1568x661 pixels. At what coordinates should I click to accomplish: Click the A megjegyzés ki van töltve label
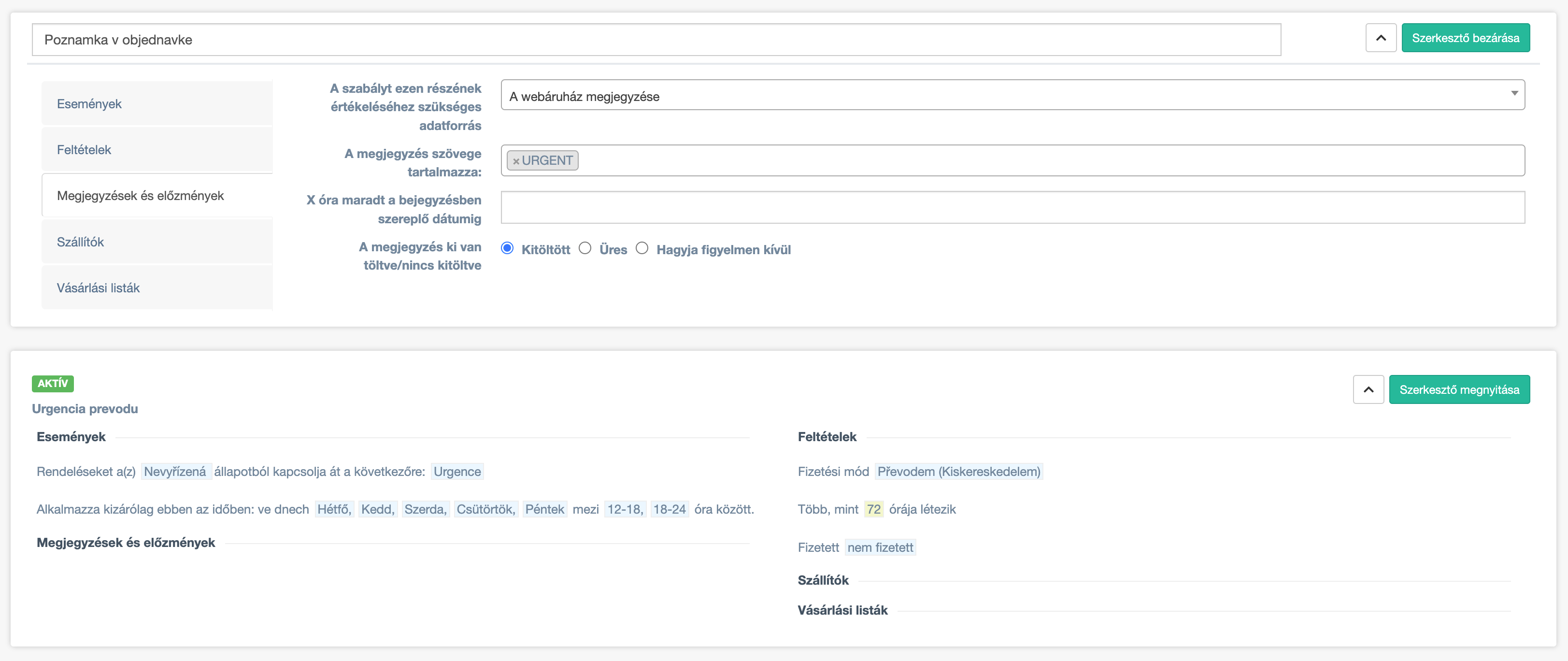[x=420, y=256]
